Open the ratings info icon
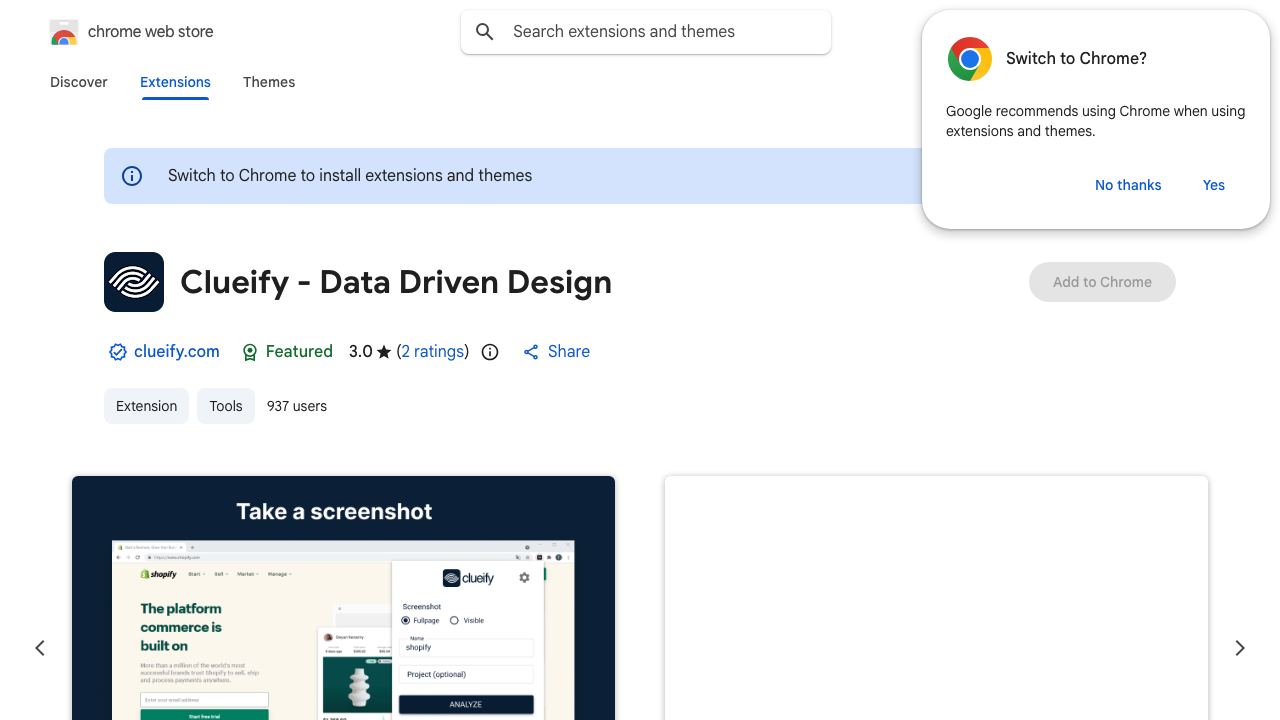 click(490, 352)
